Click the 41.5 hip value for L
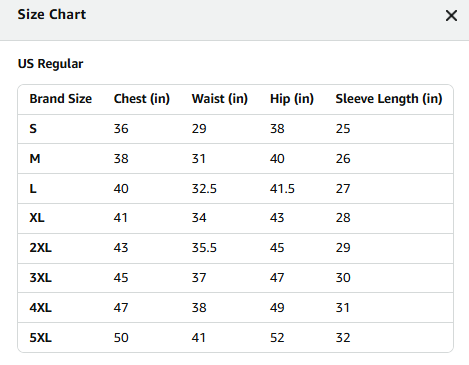 coord(282,189)
